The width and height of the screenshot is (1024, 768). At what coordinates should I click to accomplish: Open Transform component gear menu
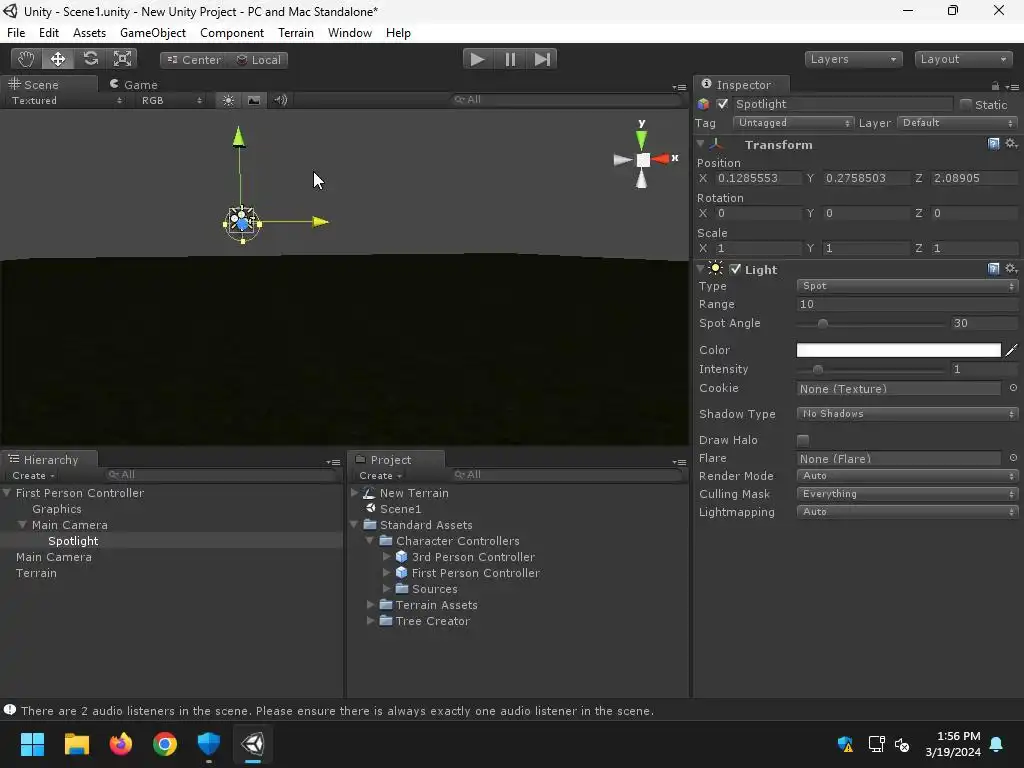1011,144
